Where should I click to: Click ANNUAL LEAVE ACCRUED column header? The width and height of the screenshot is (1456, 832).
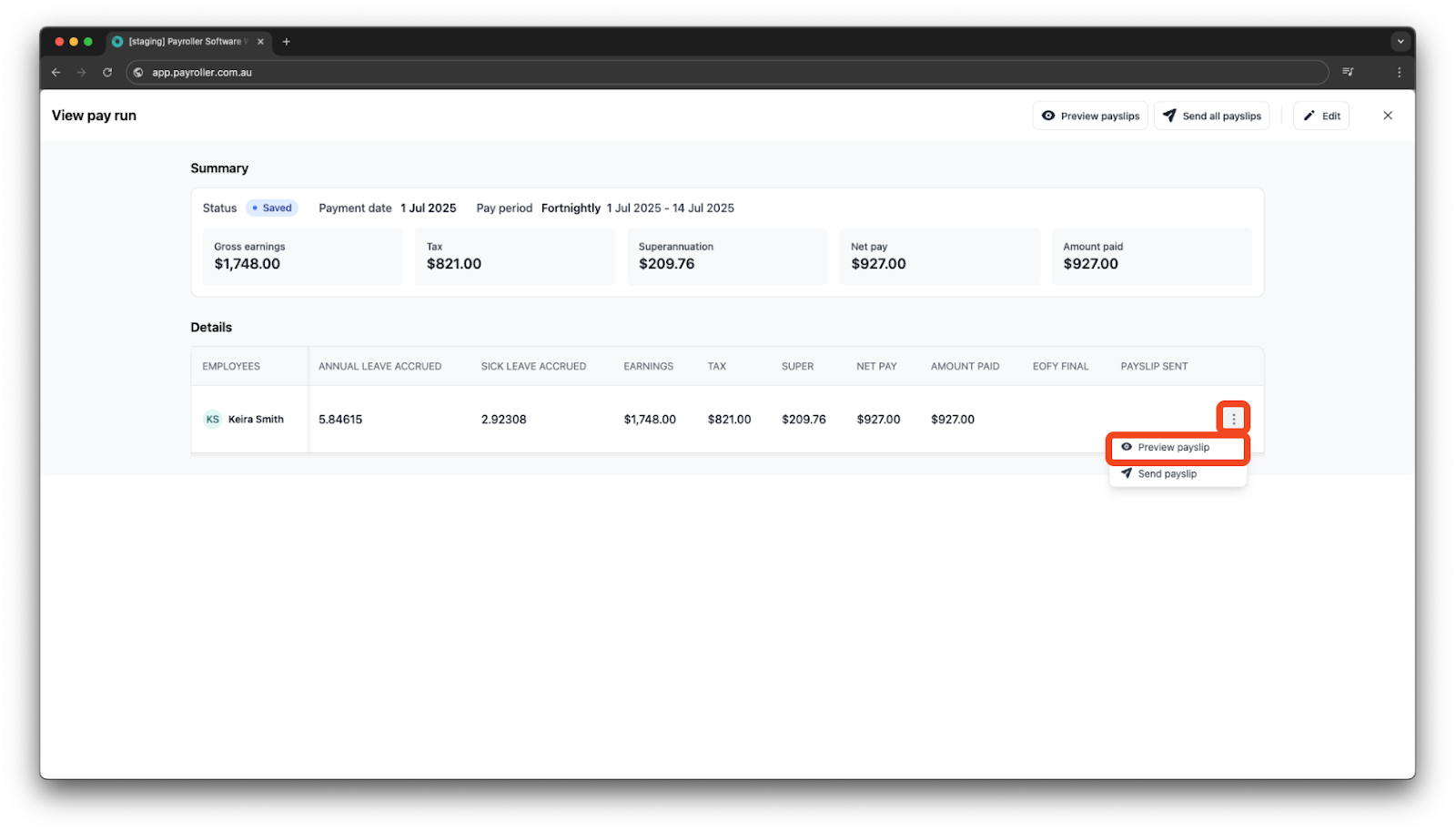(x=379, y=367)
